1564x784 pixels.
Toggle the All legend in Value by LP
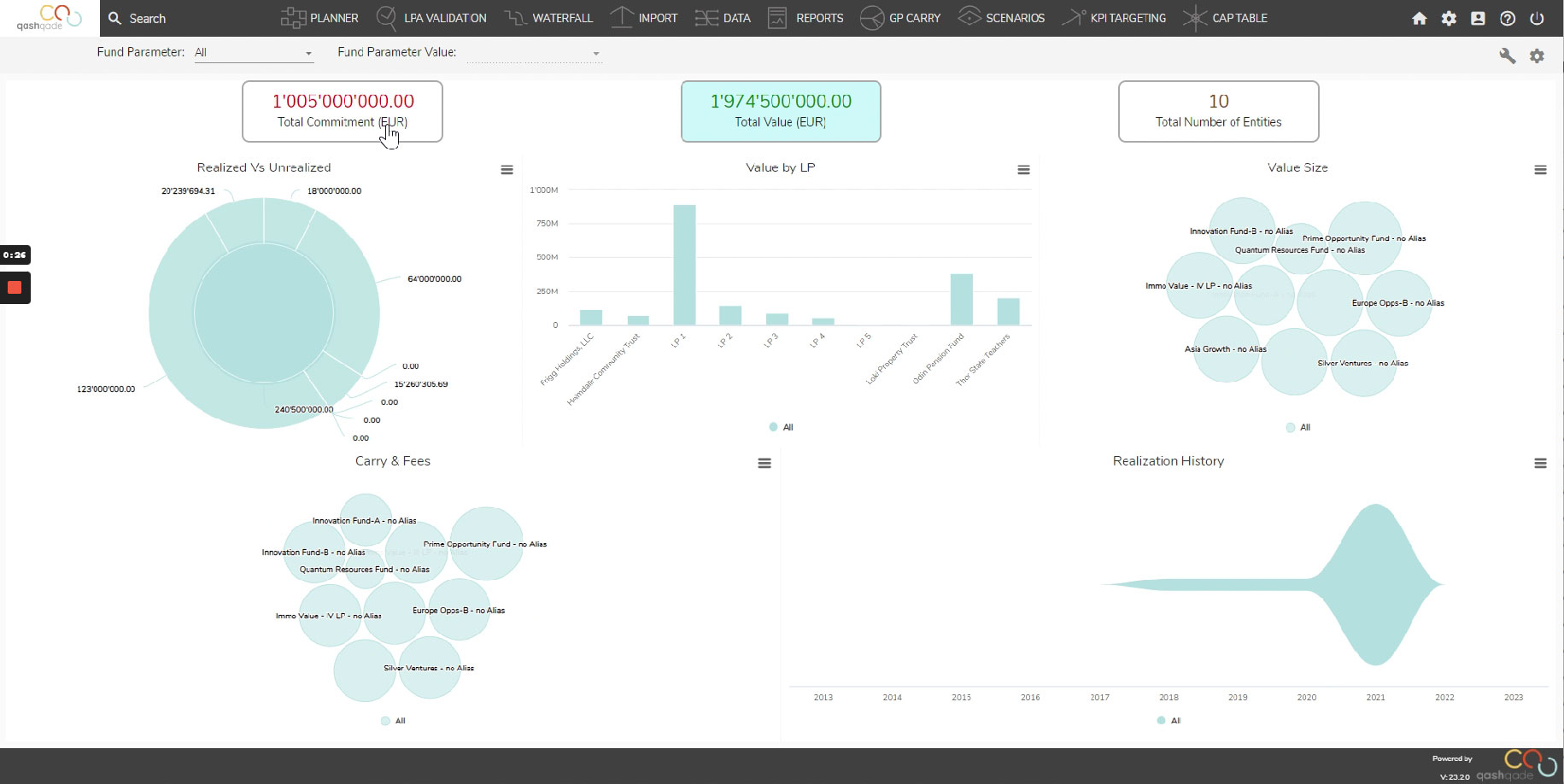click(782, 427)
